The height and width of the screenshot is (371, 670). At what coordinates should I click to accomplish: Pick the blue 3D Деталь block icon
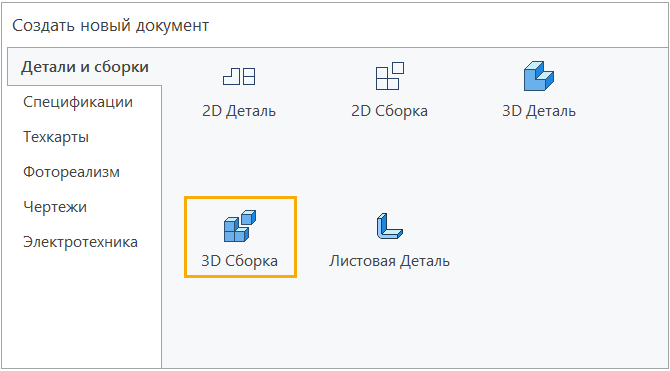coord(538,76)
